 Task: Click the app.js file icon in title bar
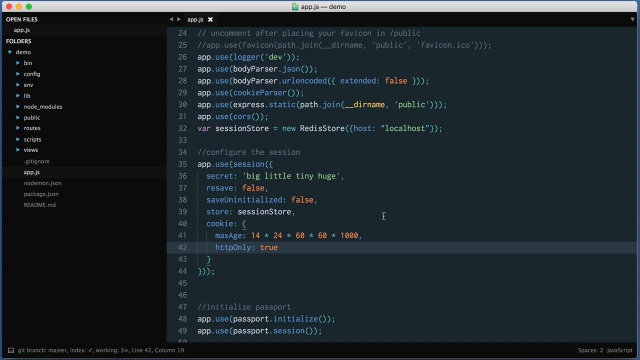pyautogui.click(x=295, y=7)
